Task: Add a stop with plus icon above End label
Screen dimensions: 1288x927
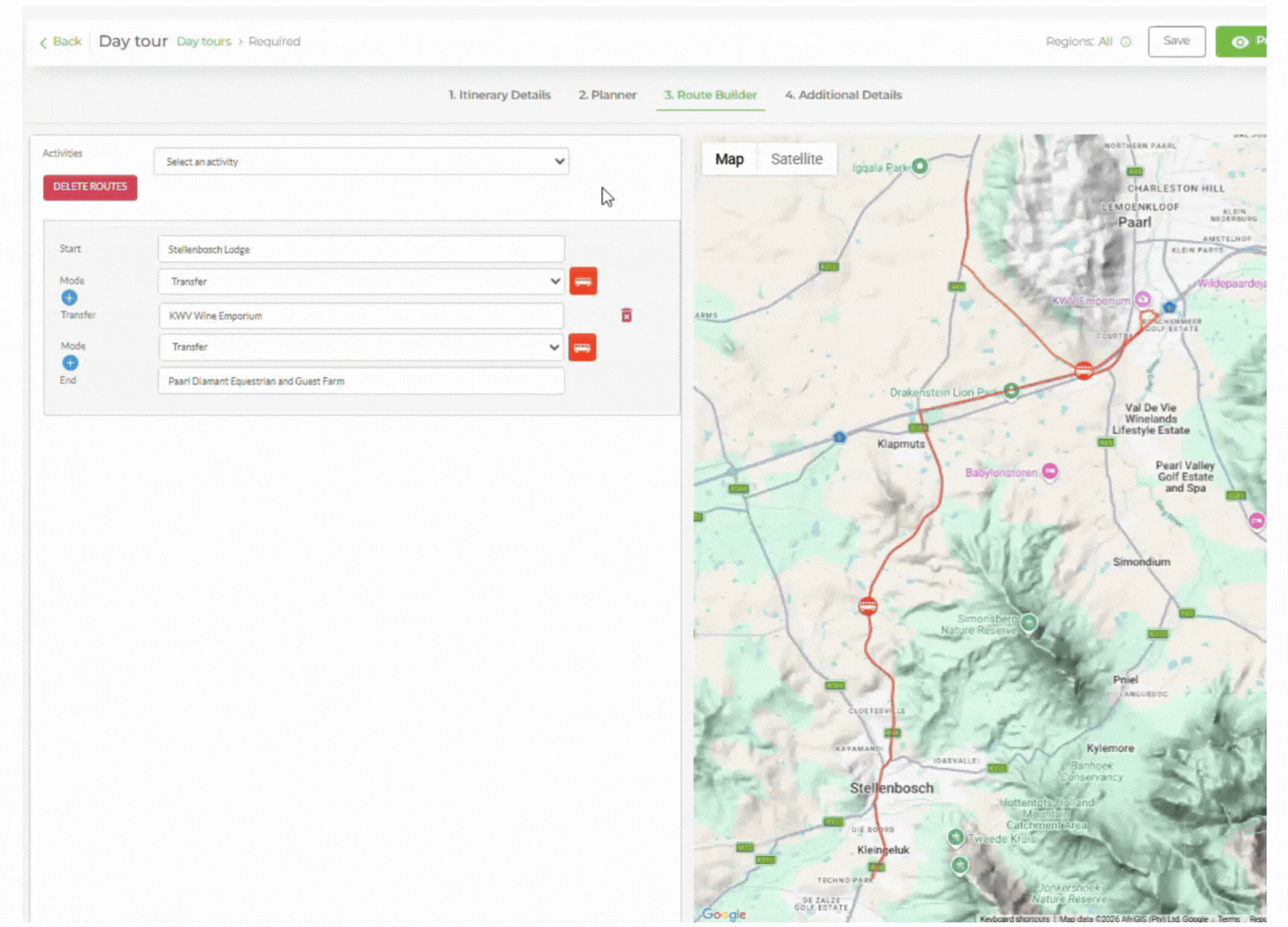Action: 70,363
